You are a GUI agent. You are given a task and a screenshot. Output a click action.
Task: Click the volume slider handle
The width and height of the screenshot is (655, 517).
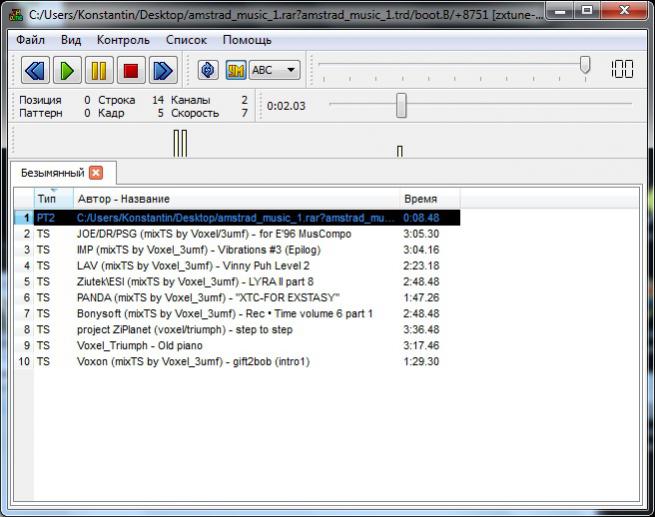(x=585, y=65)
